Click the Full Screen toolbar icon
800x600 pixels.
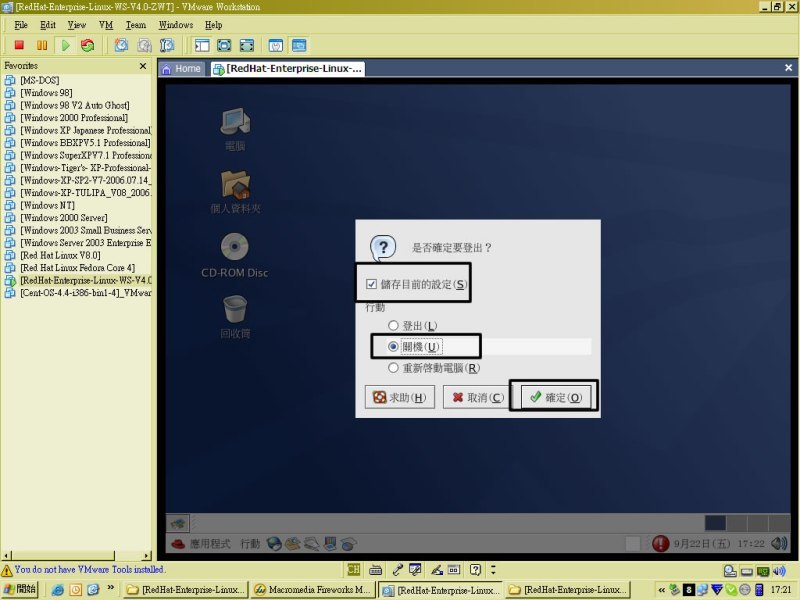click(x=246, y=45)
